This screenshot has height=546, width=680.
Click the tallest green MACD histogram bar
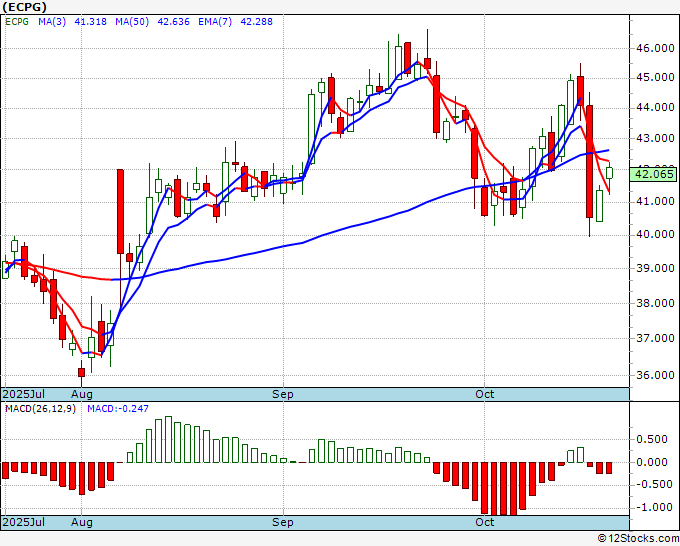(x=168, y=439)
